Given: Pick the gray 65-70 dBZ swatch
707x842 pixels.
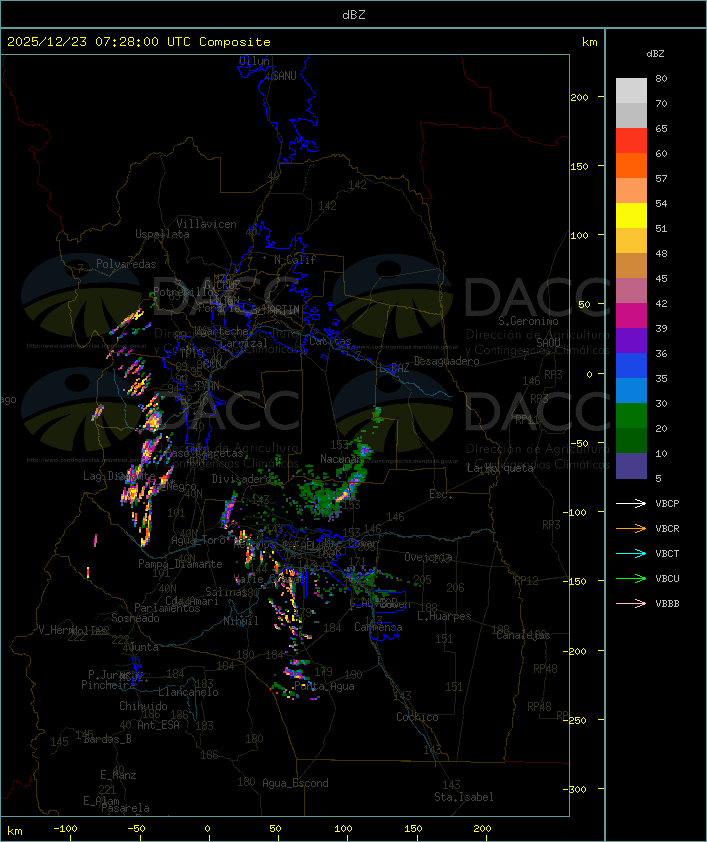Looking at the screenshot, I should coord(631,115).
